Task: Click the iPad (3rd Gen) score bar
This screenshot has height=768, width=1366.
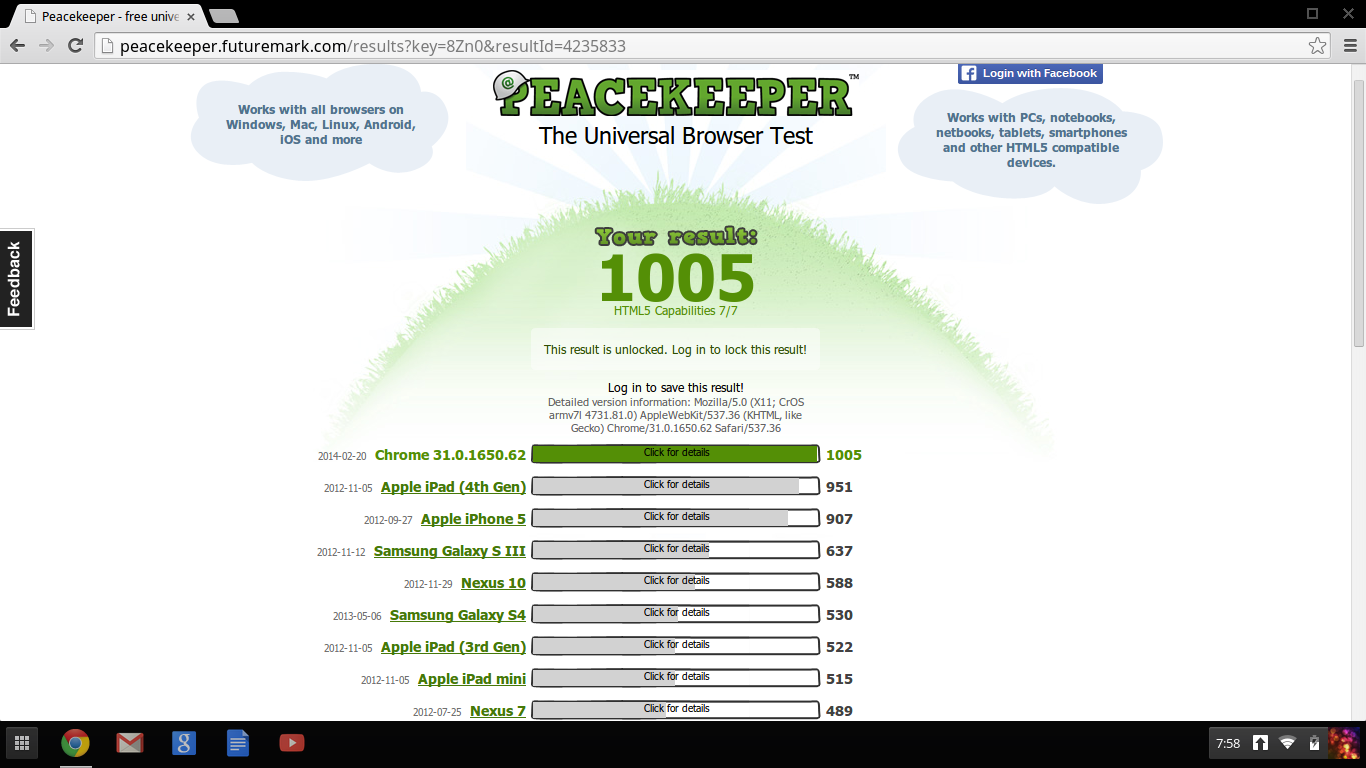Action: coord(676,646)
